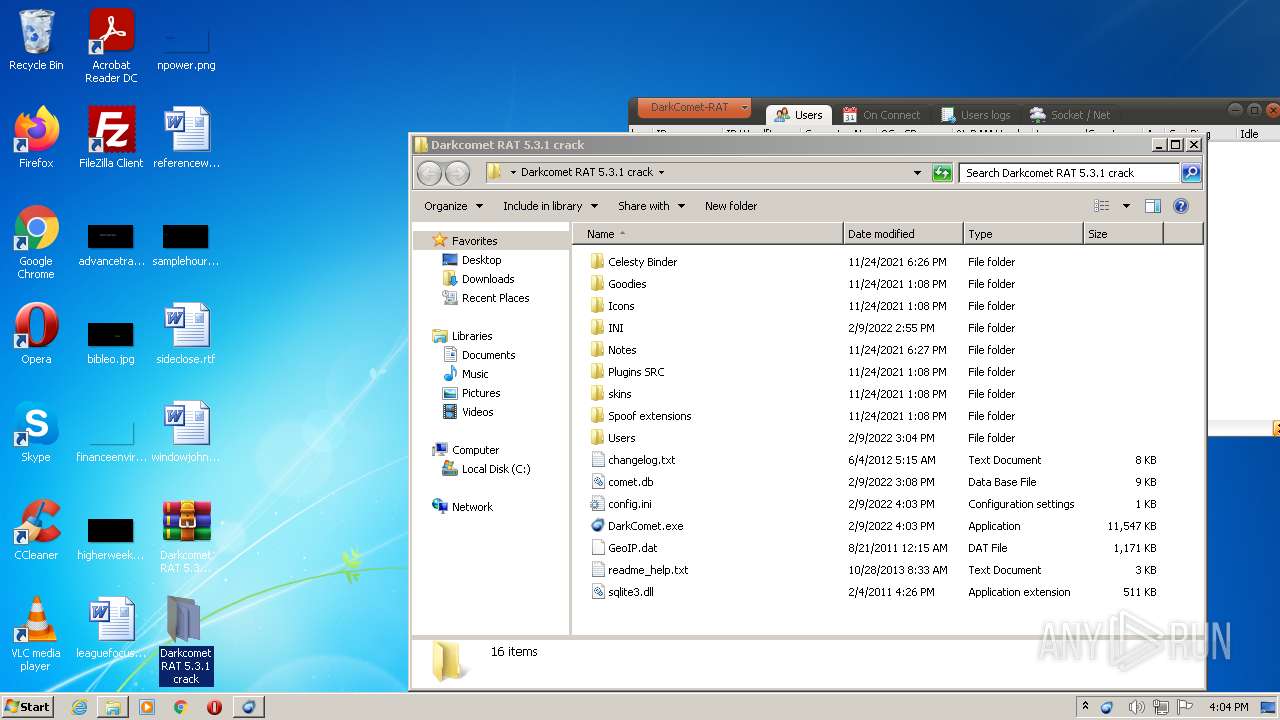
Task: Click the search magnifier icon
Action: click(x=1190, y=173)
